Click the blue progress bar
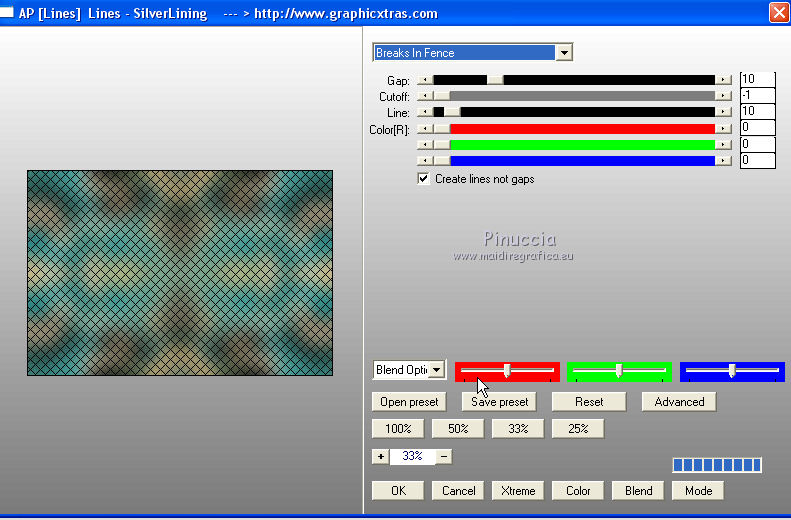Screen dimensions: 791x520 pyautogui.click(x=717, y=465)
